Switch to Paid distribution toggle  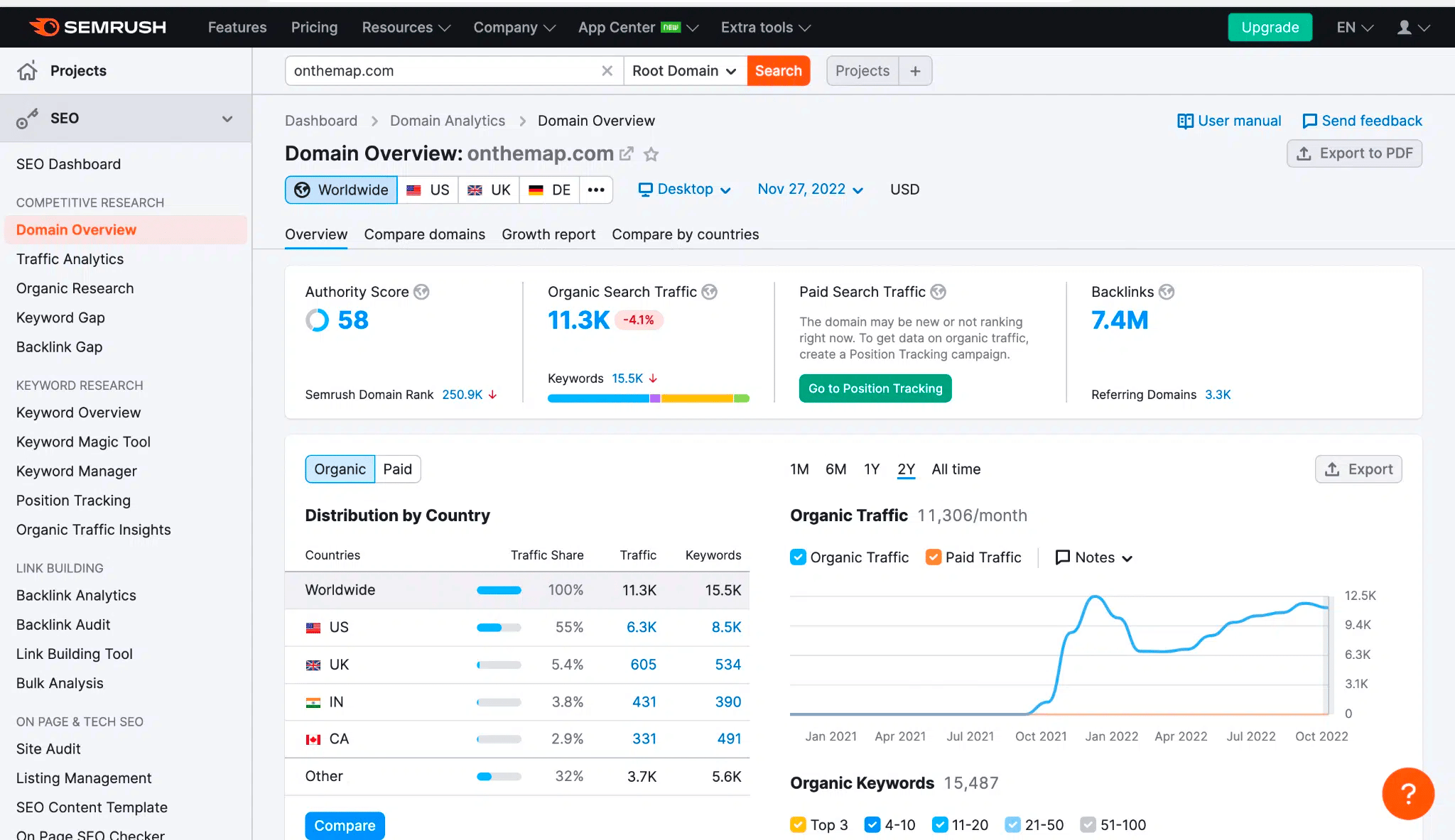pyautogui.click(x=398, y=469)
